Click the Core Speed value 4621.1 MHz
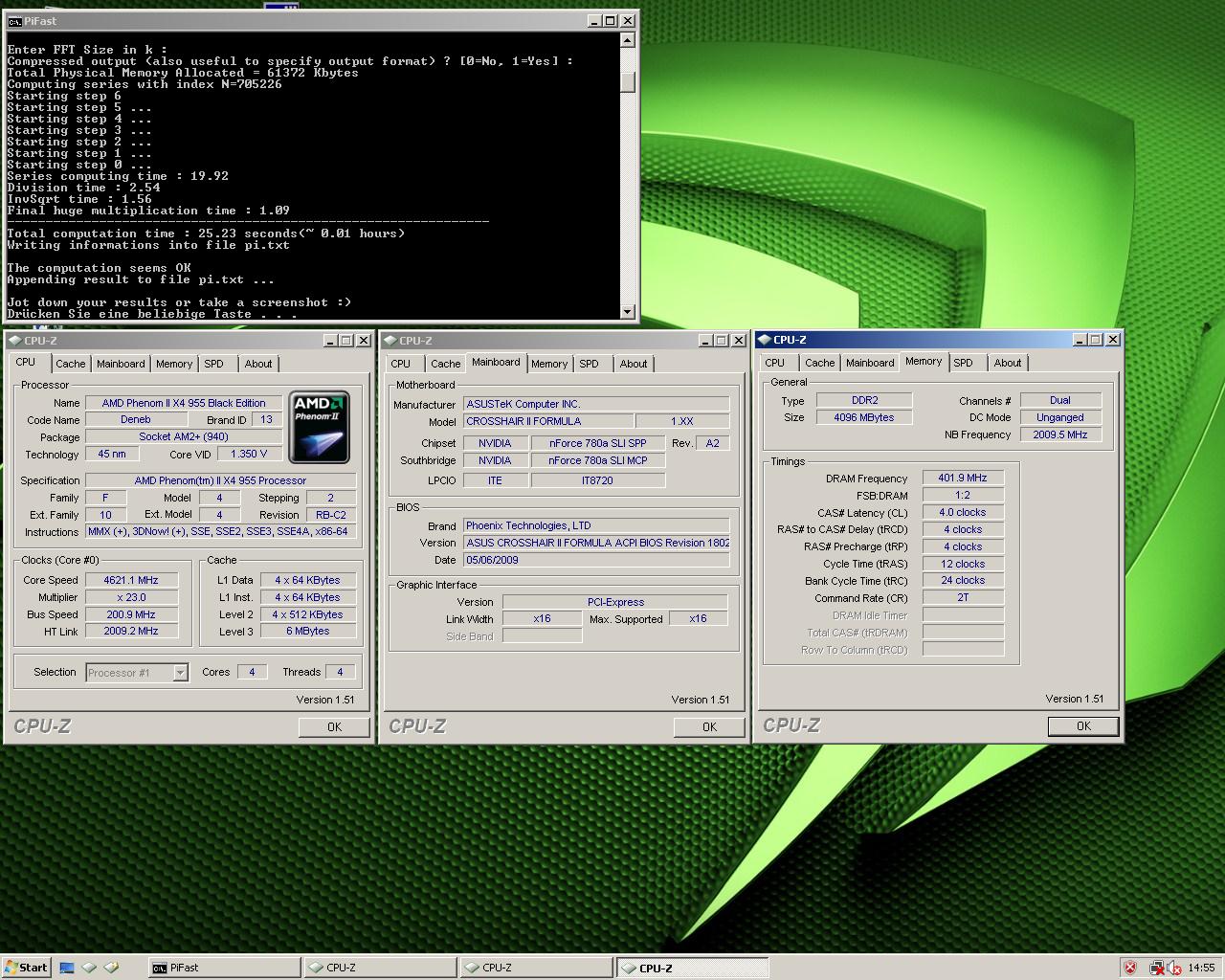 pos(131,580)
